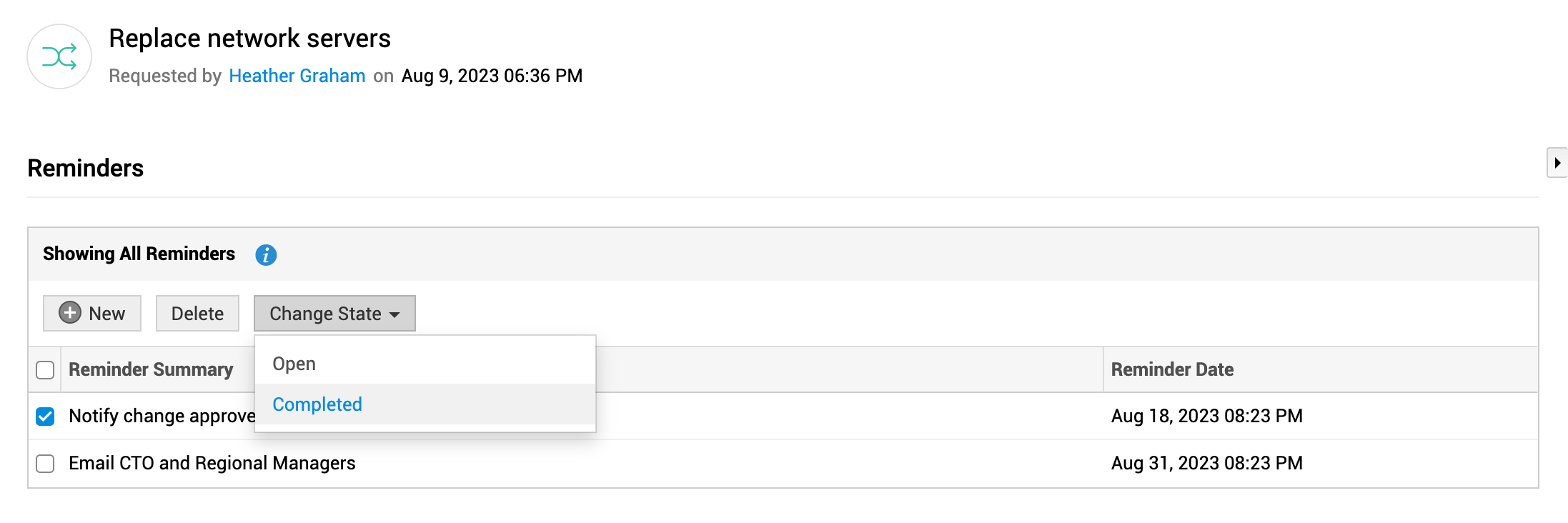Click Replace network servers title
This screenshot has height=523, width=1568.
249,39
